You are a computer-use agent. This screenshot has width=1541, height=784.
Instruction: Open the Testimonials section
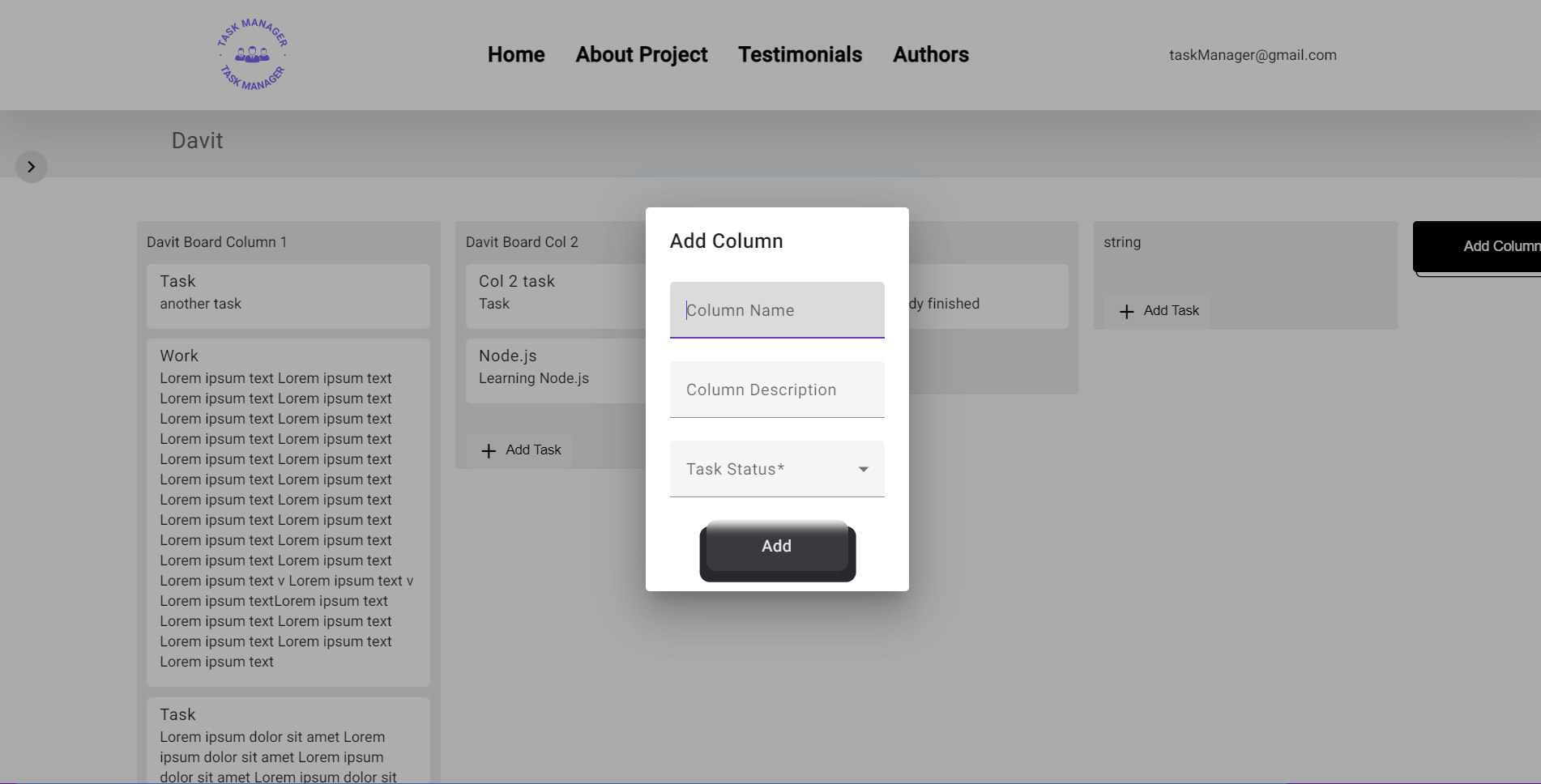click(800, 54)
